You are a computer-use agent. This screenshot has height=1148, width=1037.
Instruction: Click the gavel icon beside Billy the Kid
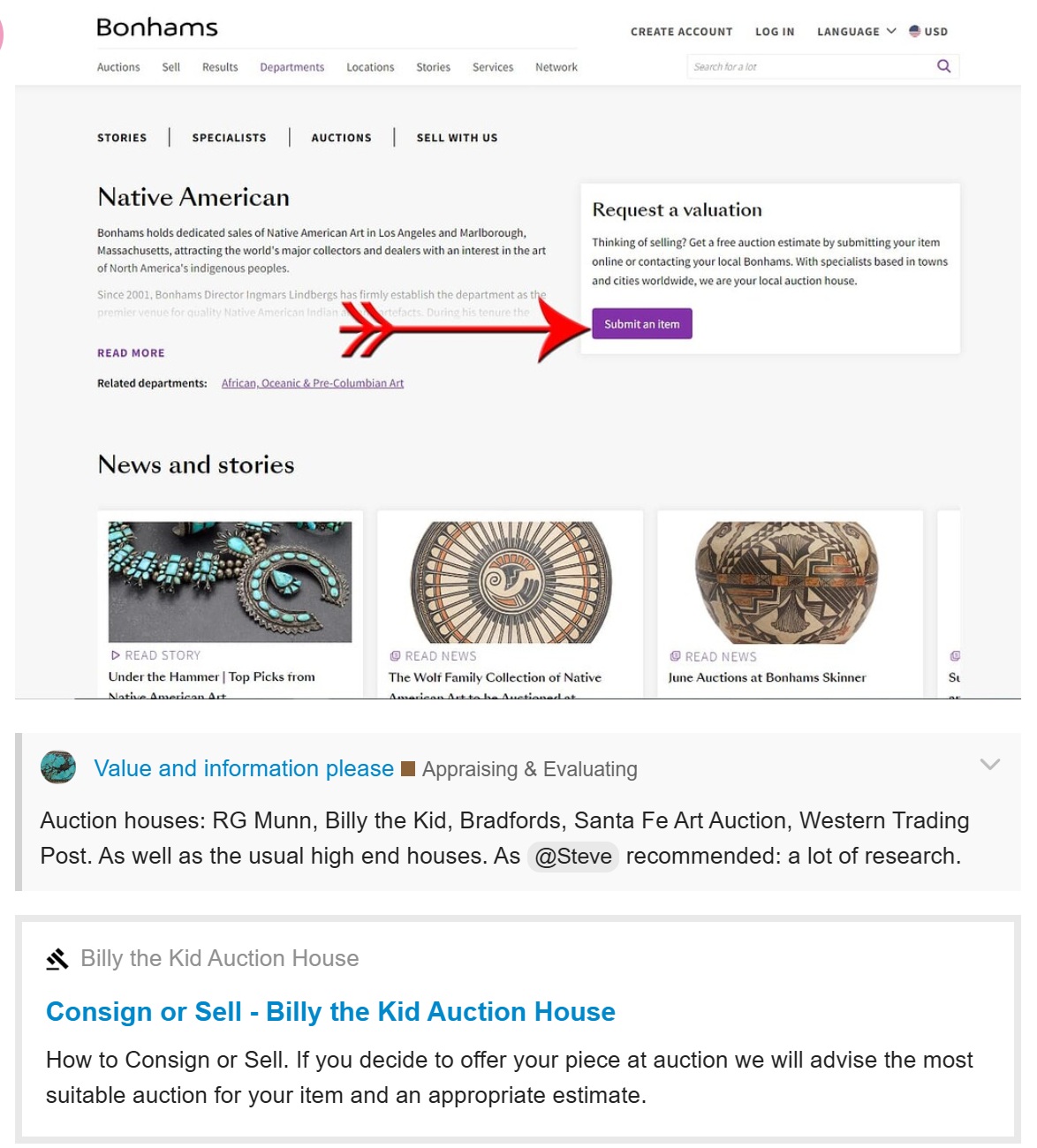coord(57,958)
